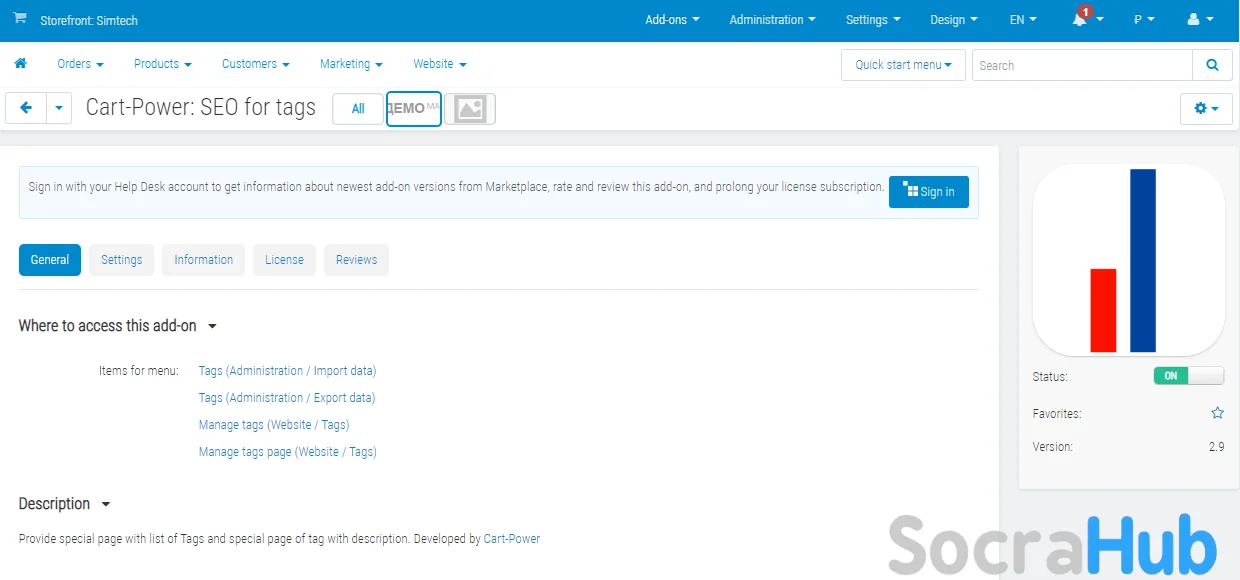Screen dimensions: 1240x580
Task: Open the Add-ons top menu
Action: pos(672,20)
